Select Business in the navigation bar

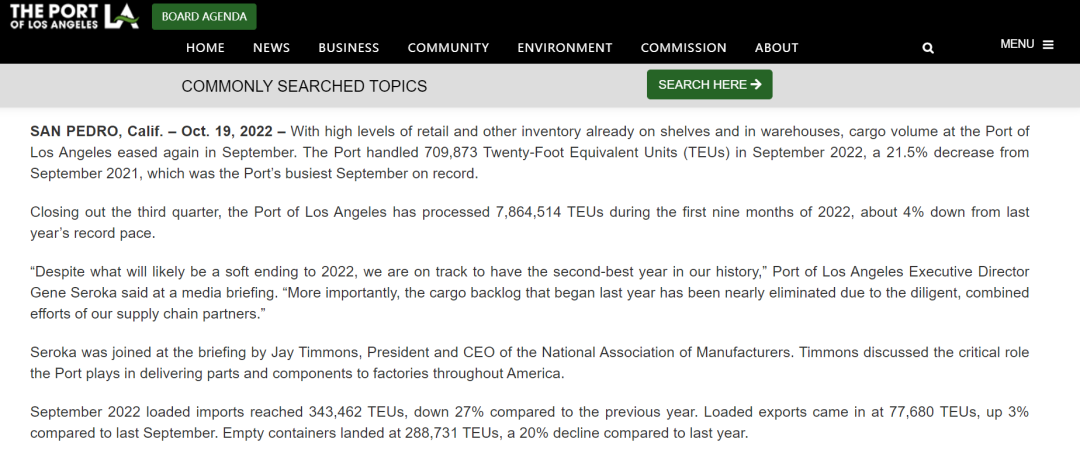[x=349, y=48]
